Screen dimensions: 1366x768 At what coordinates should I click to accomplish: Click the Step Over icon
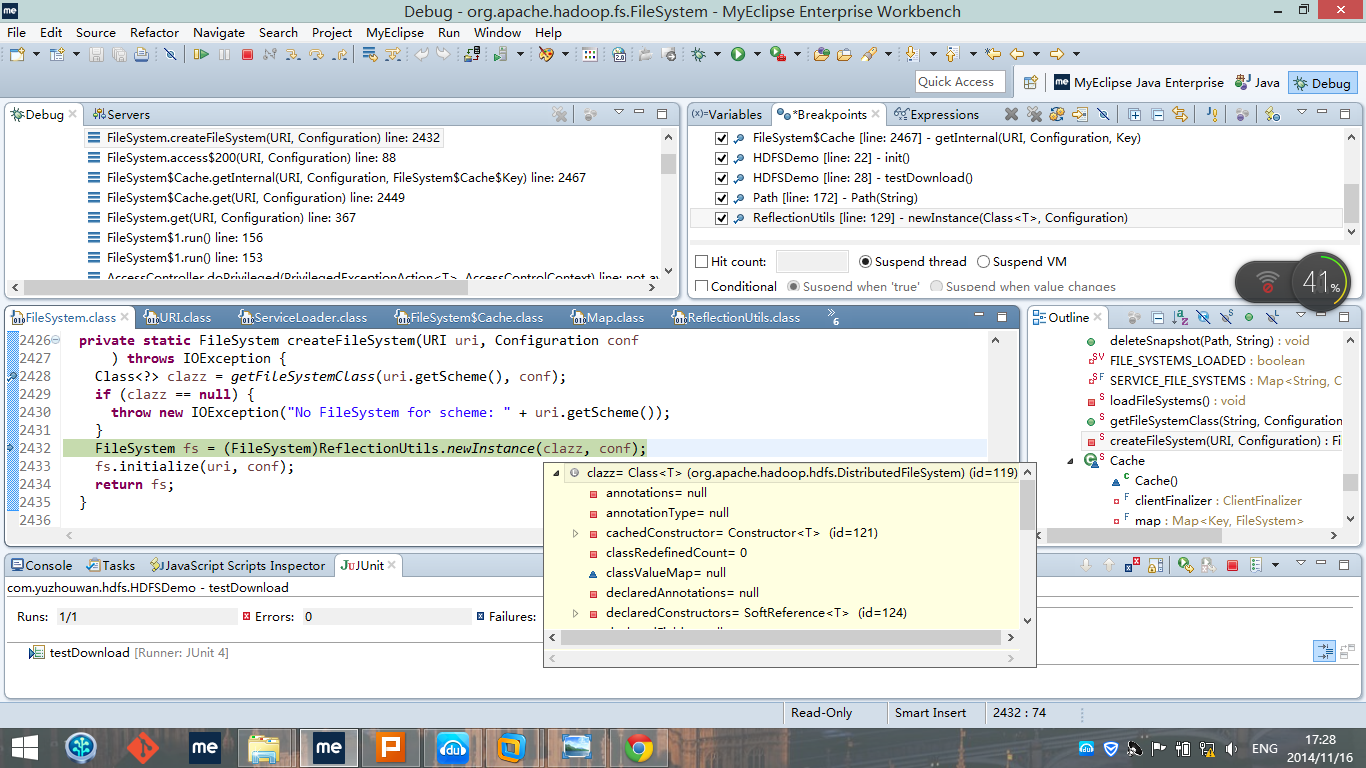(x=317, y=54)
